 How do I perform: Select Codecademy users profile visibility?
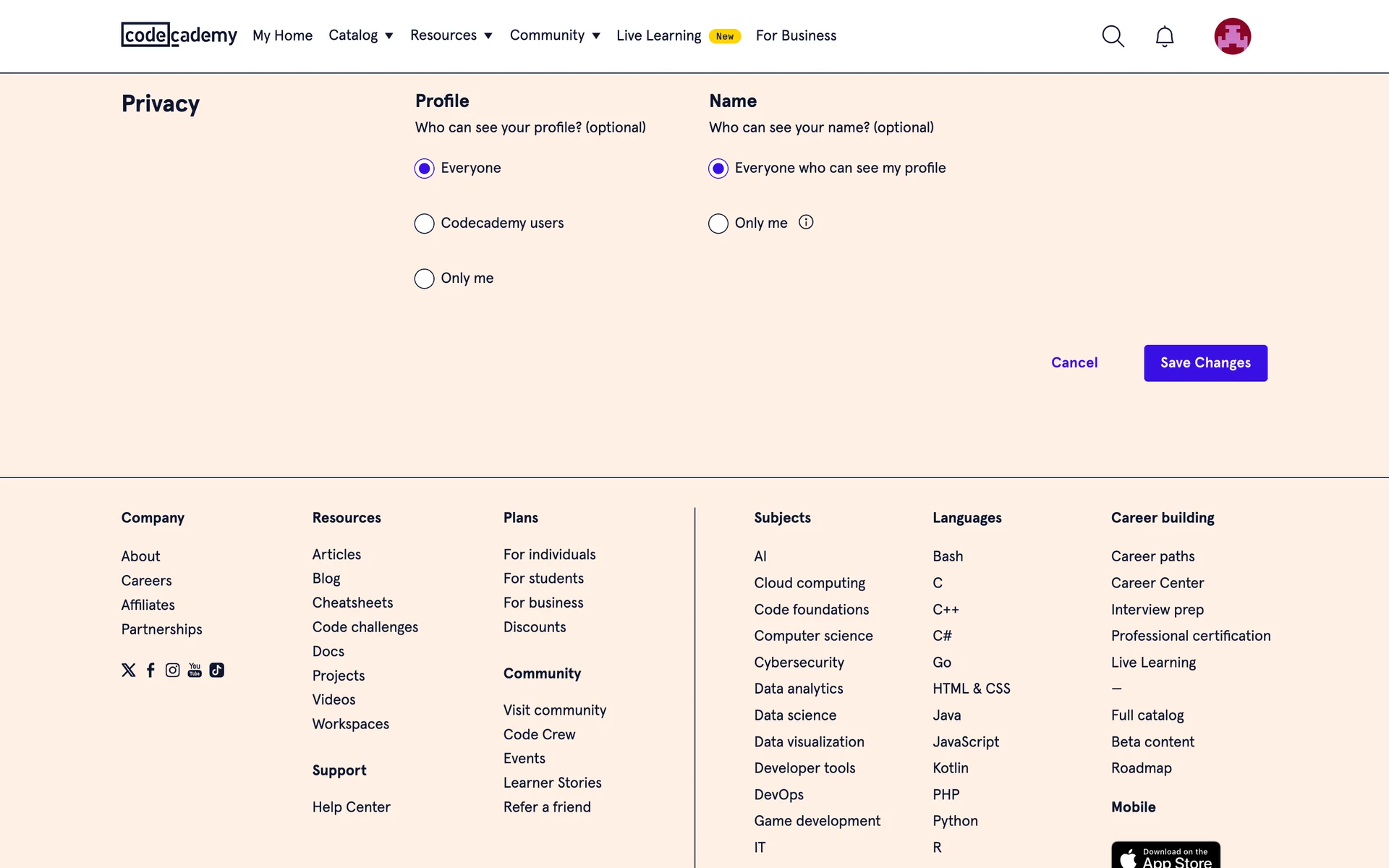(x=425, y=224)
